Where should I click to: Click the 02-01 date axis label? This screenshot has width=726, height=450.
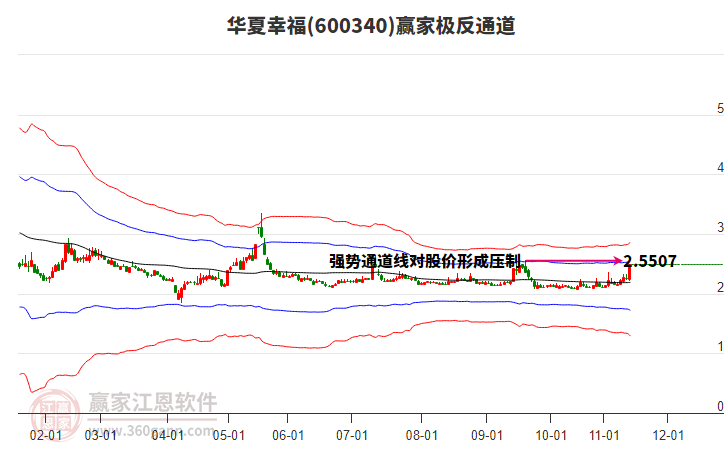(x=45, y=435)
